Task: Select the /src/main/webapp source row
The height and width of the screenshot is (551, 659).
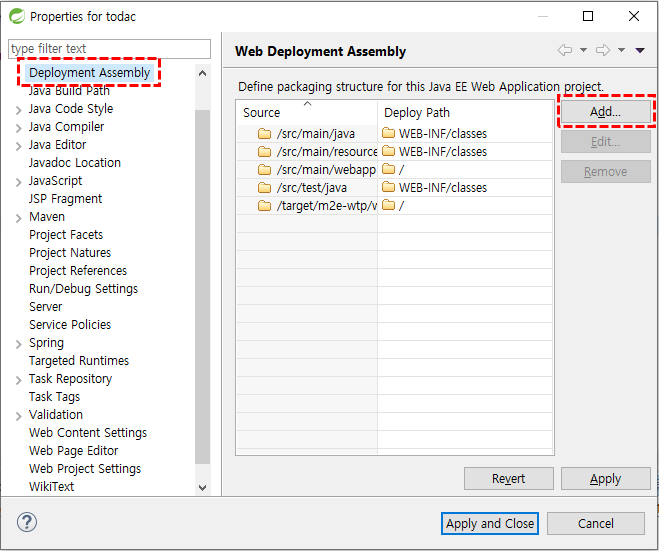Action: click(x=307, y=169)
